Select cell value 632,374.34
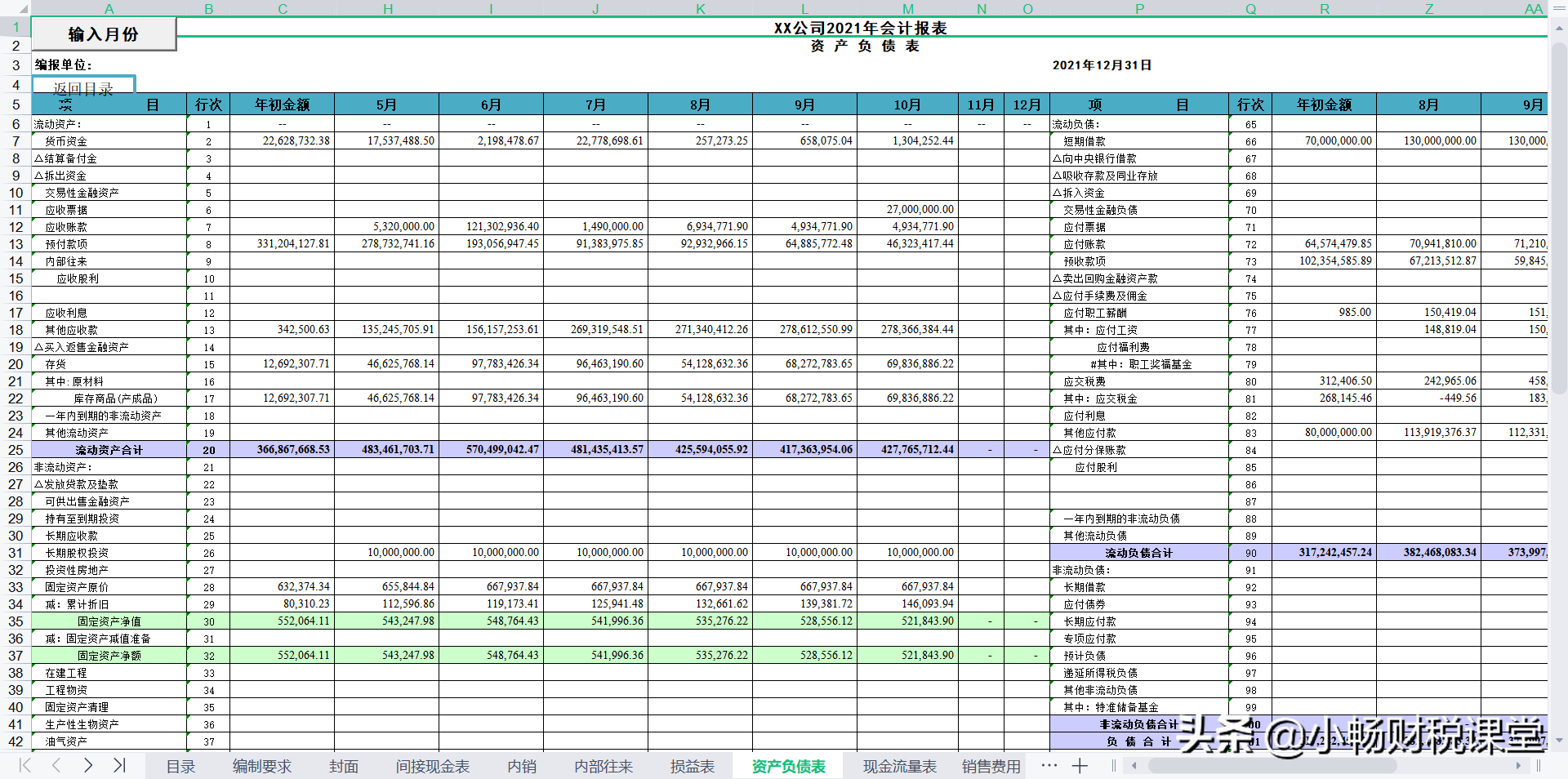This screenshot has width=1568, height=779. pyautogui.click(x=283, y=587)
